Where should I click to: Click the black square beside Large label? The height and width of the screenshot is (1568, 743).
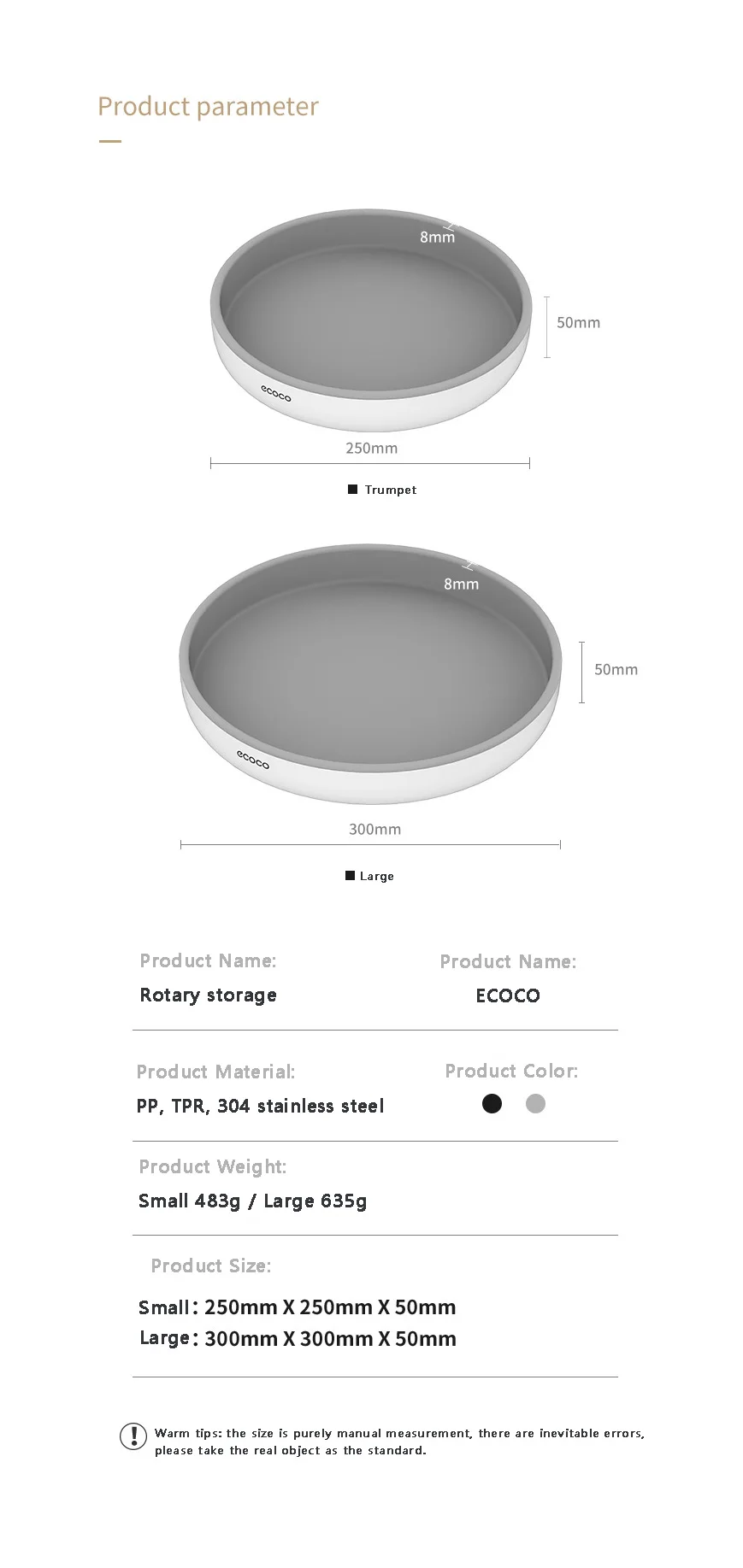click(x=350, y=876)
